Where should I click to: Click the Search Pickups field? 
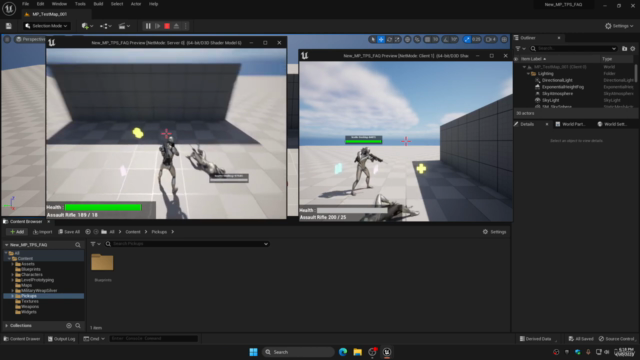187,244
